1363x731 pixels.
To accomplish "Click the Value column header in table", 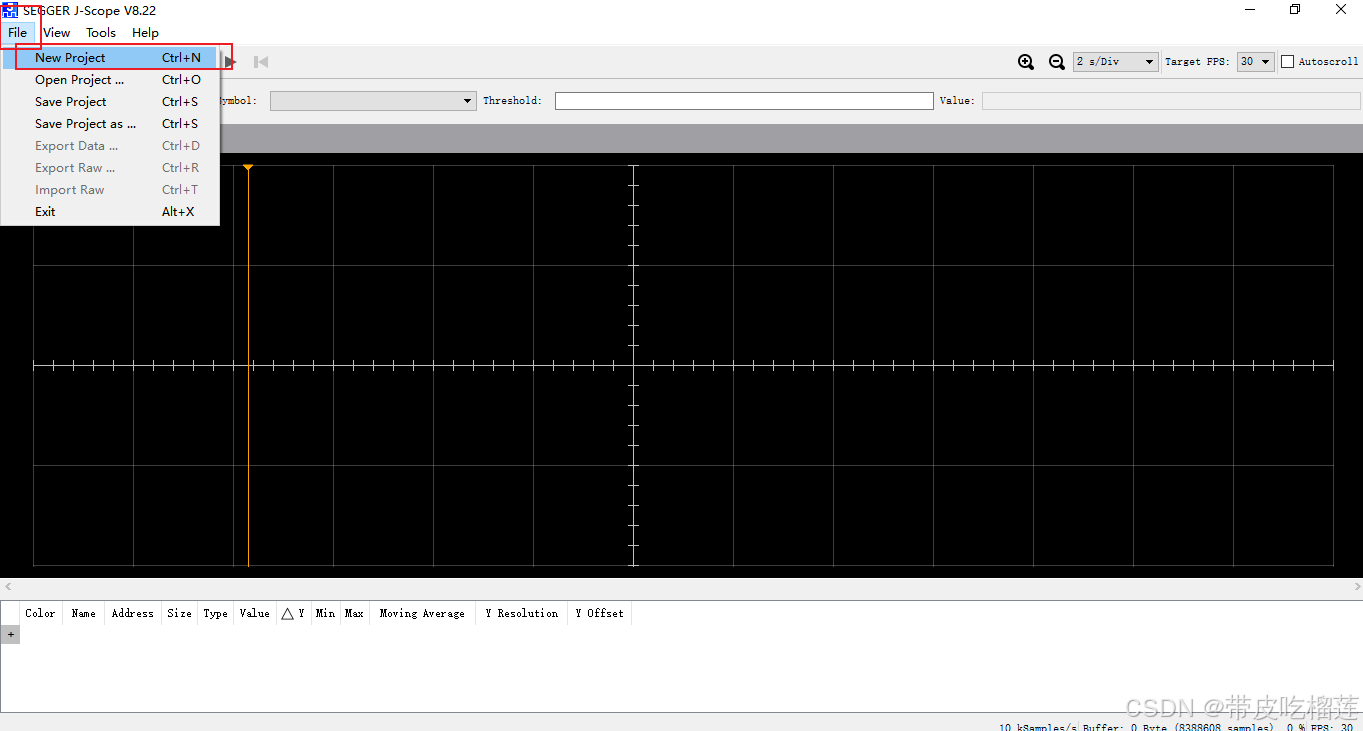I will 254,614.
